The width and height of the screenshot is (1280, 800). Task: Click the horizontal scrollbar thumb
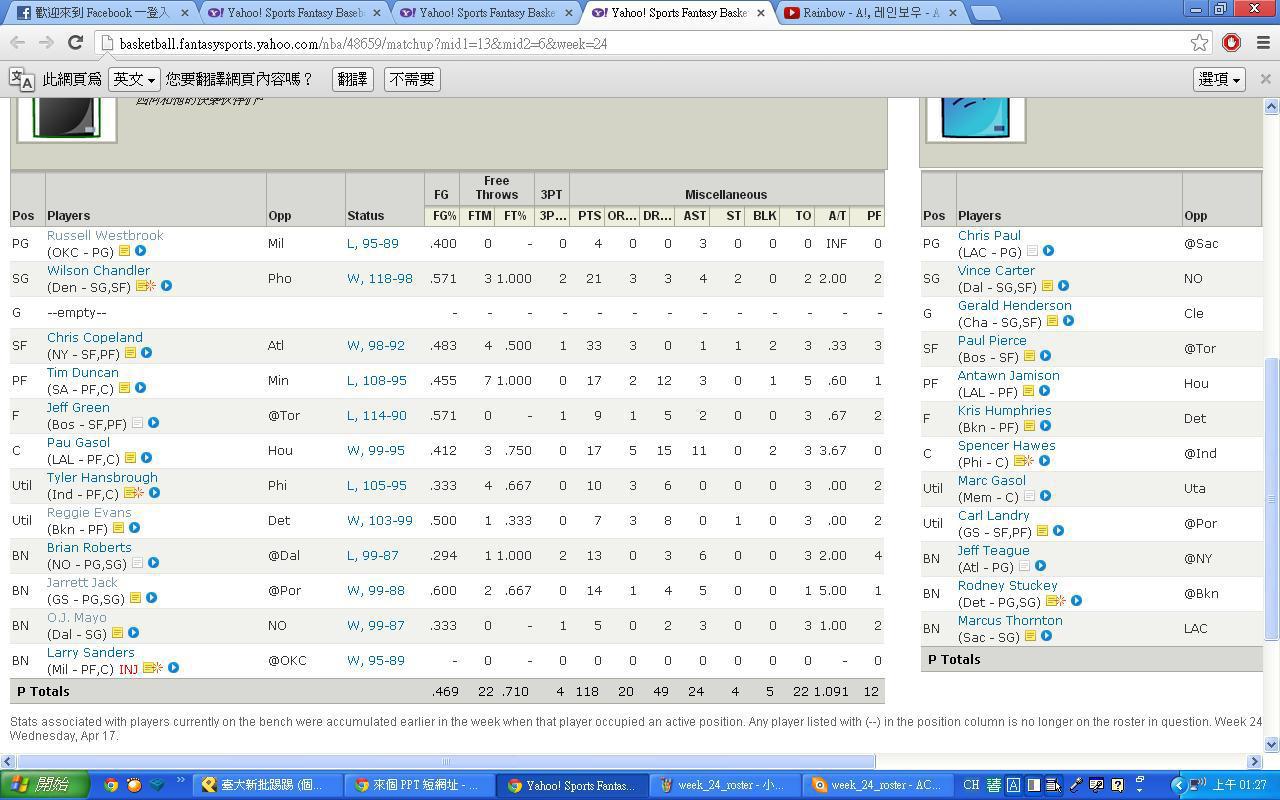[x=446, y=761]
